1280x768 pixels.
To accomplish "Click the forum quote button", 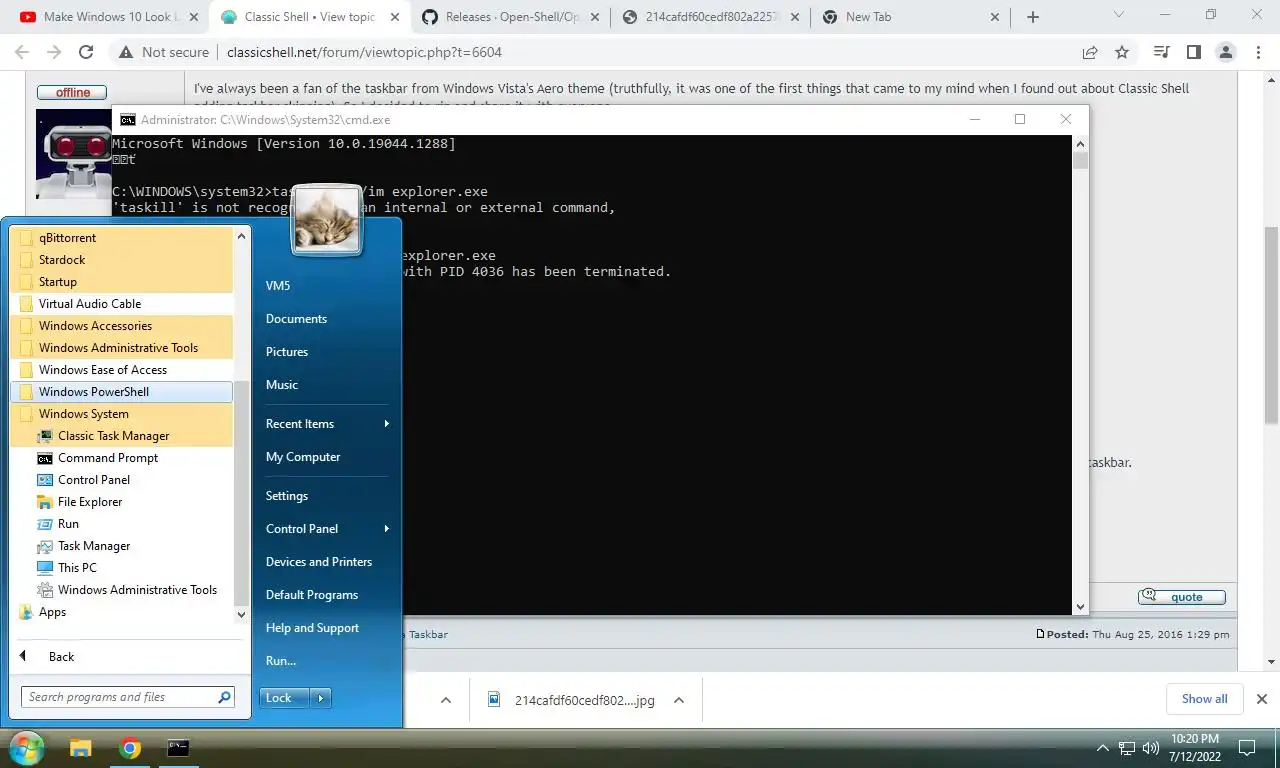I will click(x=1182, y=597).
